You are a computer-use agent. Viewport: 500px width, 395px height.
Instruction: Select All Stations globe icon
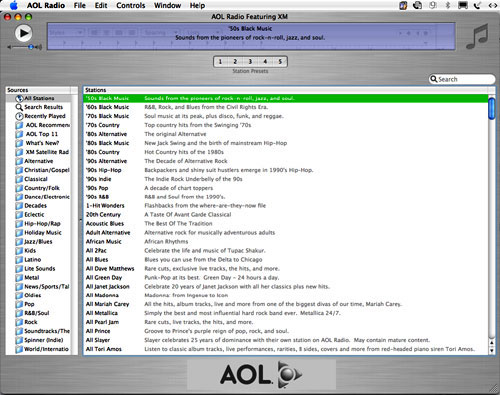click(x=19, y=98)
